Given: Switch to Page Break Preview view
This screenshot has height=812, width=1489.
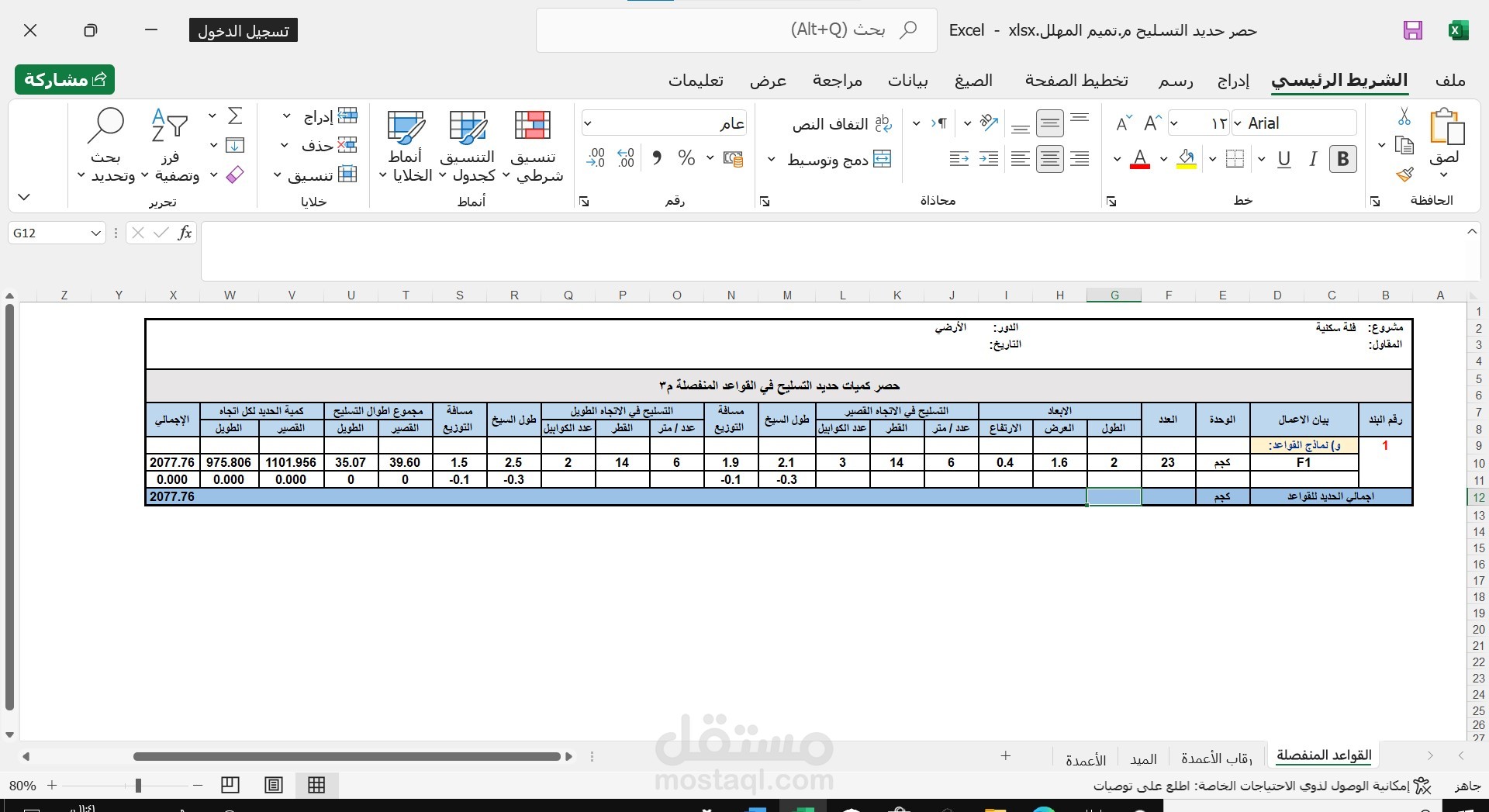Looking at the screenshot, I should 230,785.
